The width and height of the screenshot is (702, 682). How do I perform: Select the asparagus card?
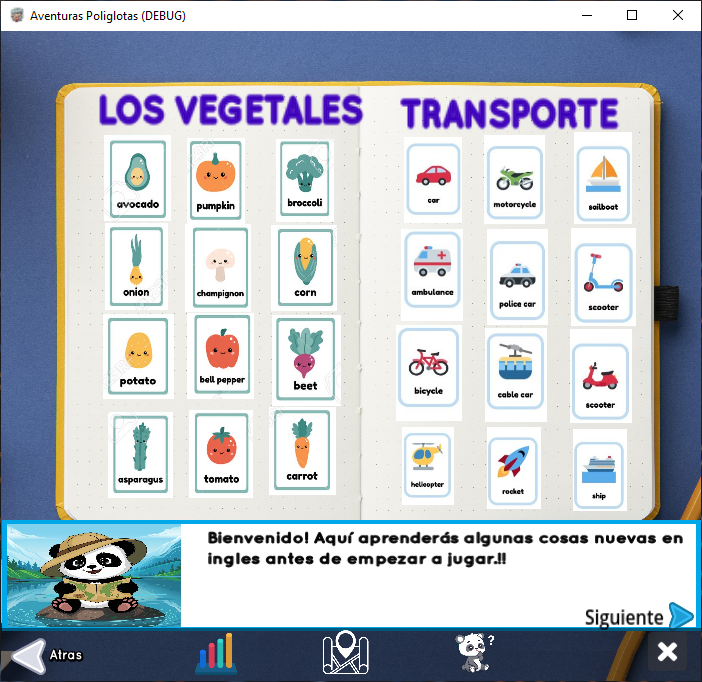(x=141, y=455)
